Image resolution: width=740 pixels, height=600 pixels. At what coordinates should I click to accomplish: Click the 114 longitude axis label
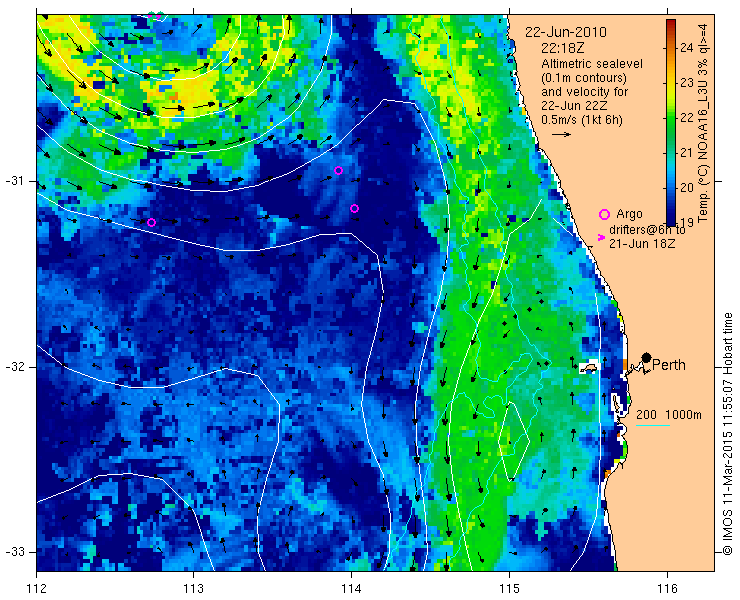[x=351, y=589]
